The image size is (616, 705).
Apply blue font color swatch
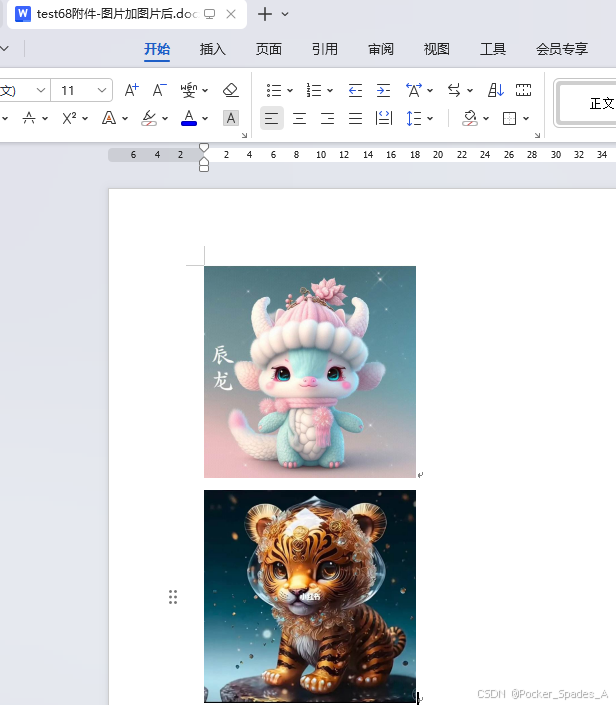[x=189, y=118]
